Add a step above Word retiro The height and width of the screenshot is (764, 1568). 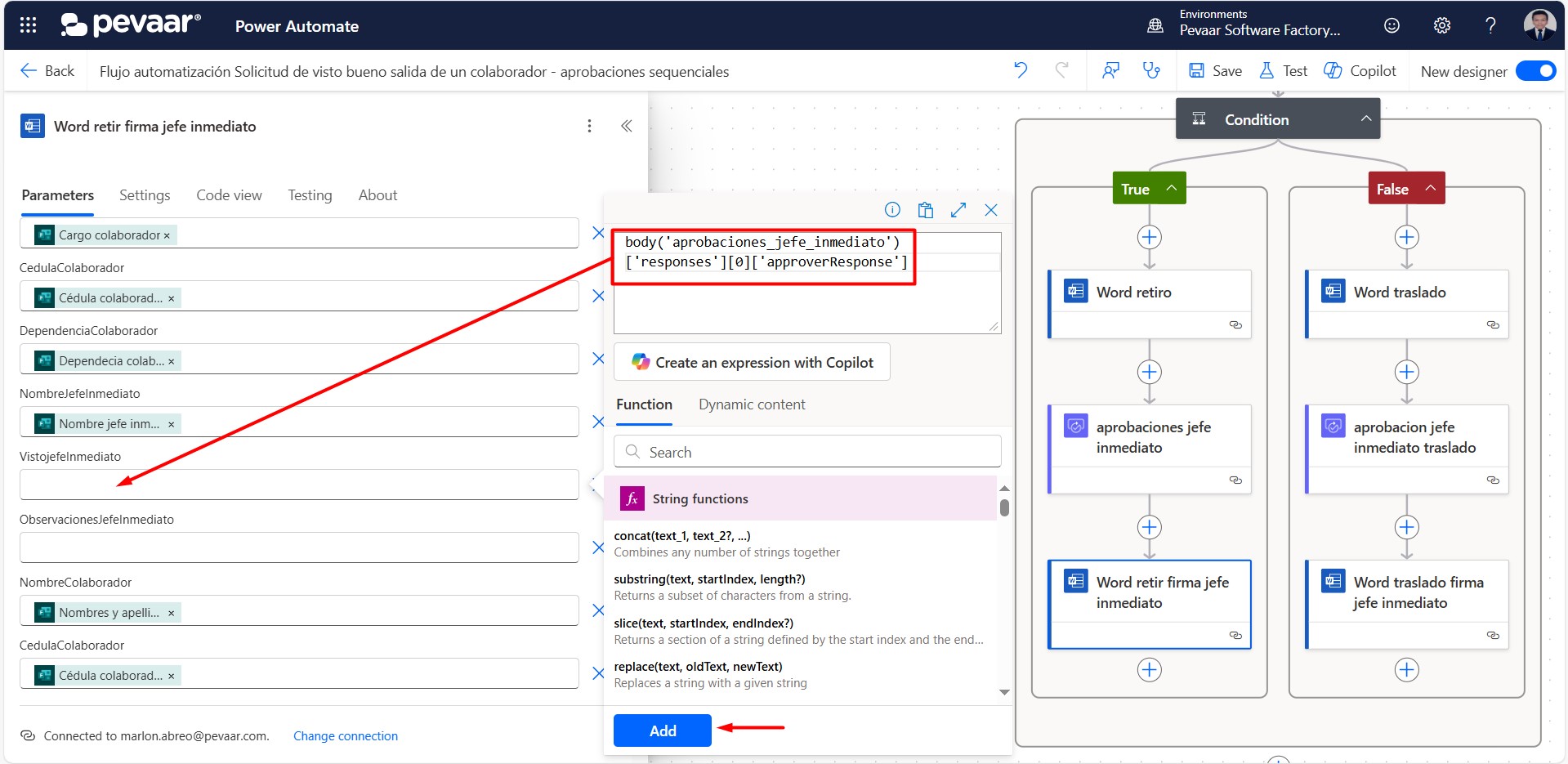[x=1150, y=237]
